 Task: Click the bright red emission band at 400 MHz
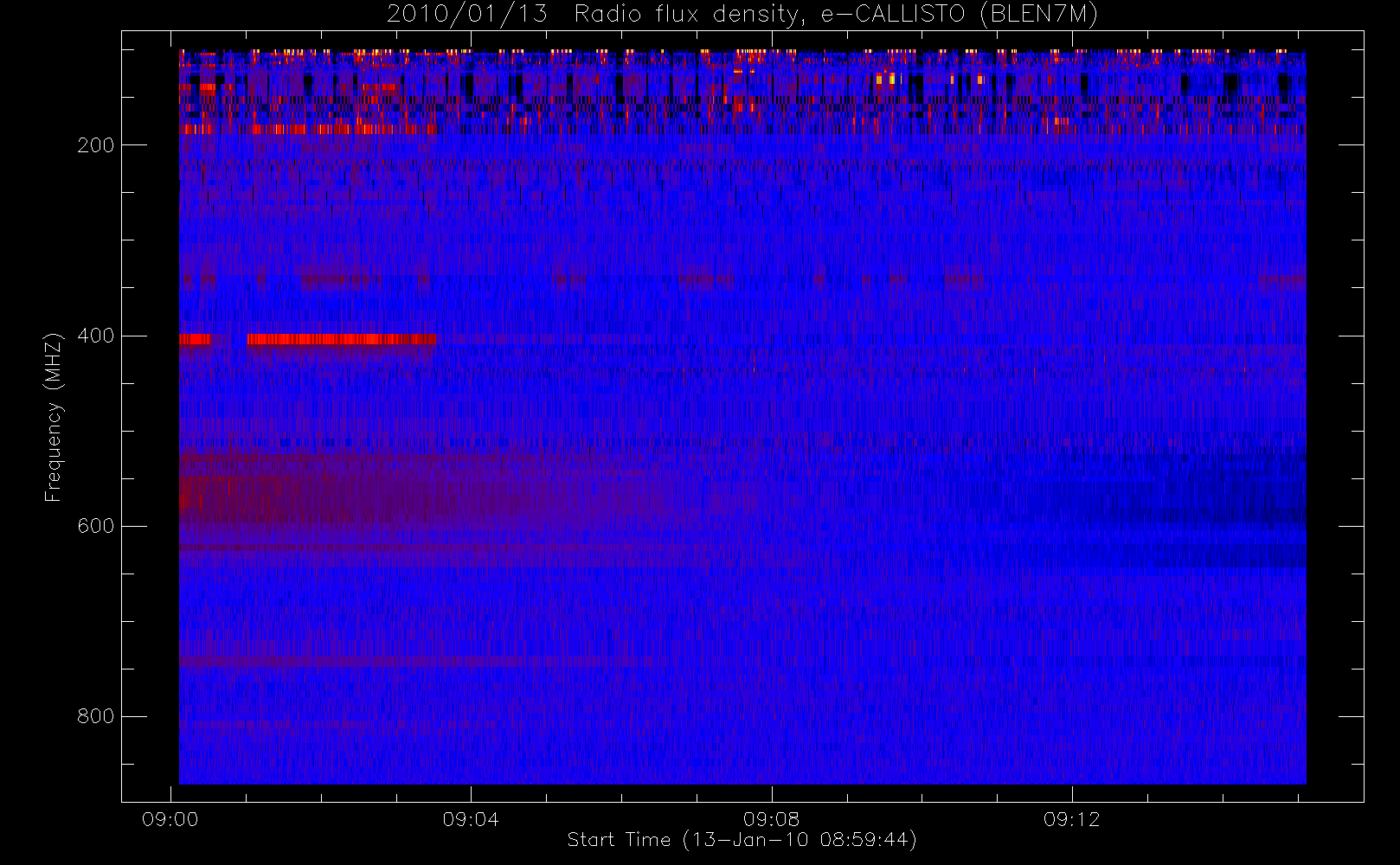341,339
